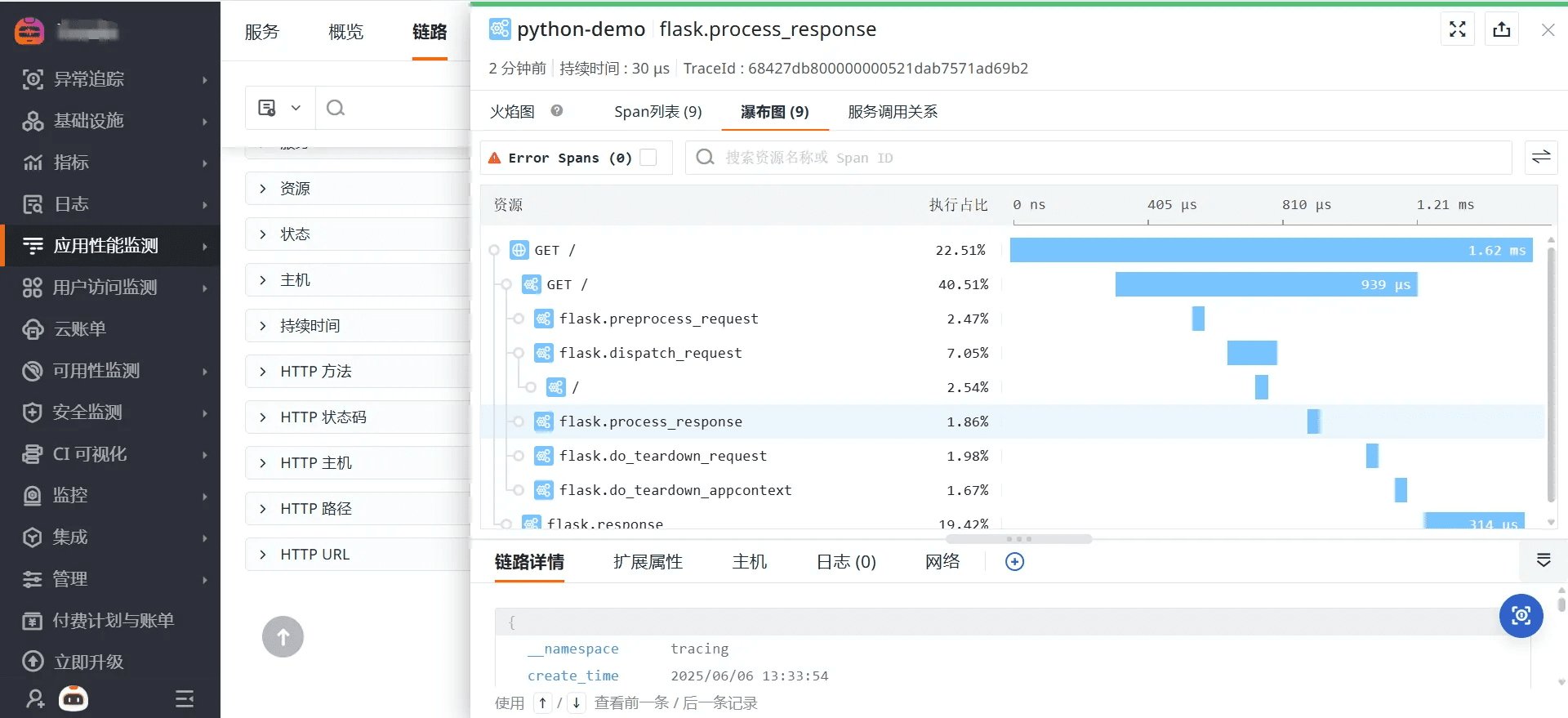Click the share export icon
The height and width of the screenshot is (718, 1568).
(x=1501, y=29)
